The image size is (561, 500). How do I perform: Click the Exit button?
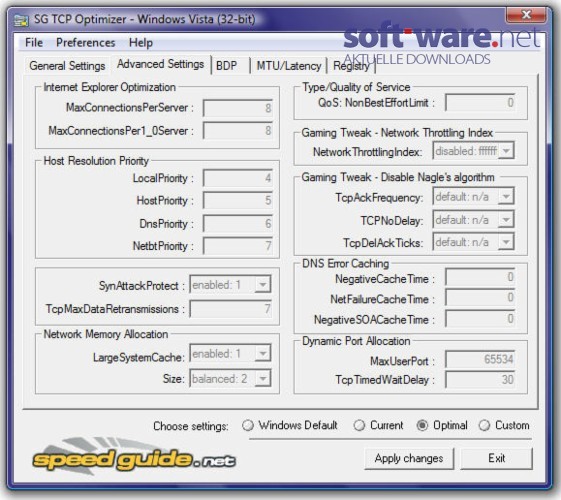(497, 458)
